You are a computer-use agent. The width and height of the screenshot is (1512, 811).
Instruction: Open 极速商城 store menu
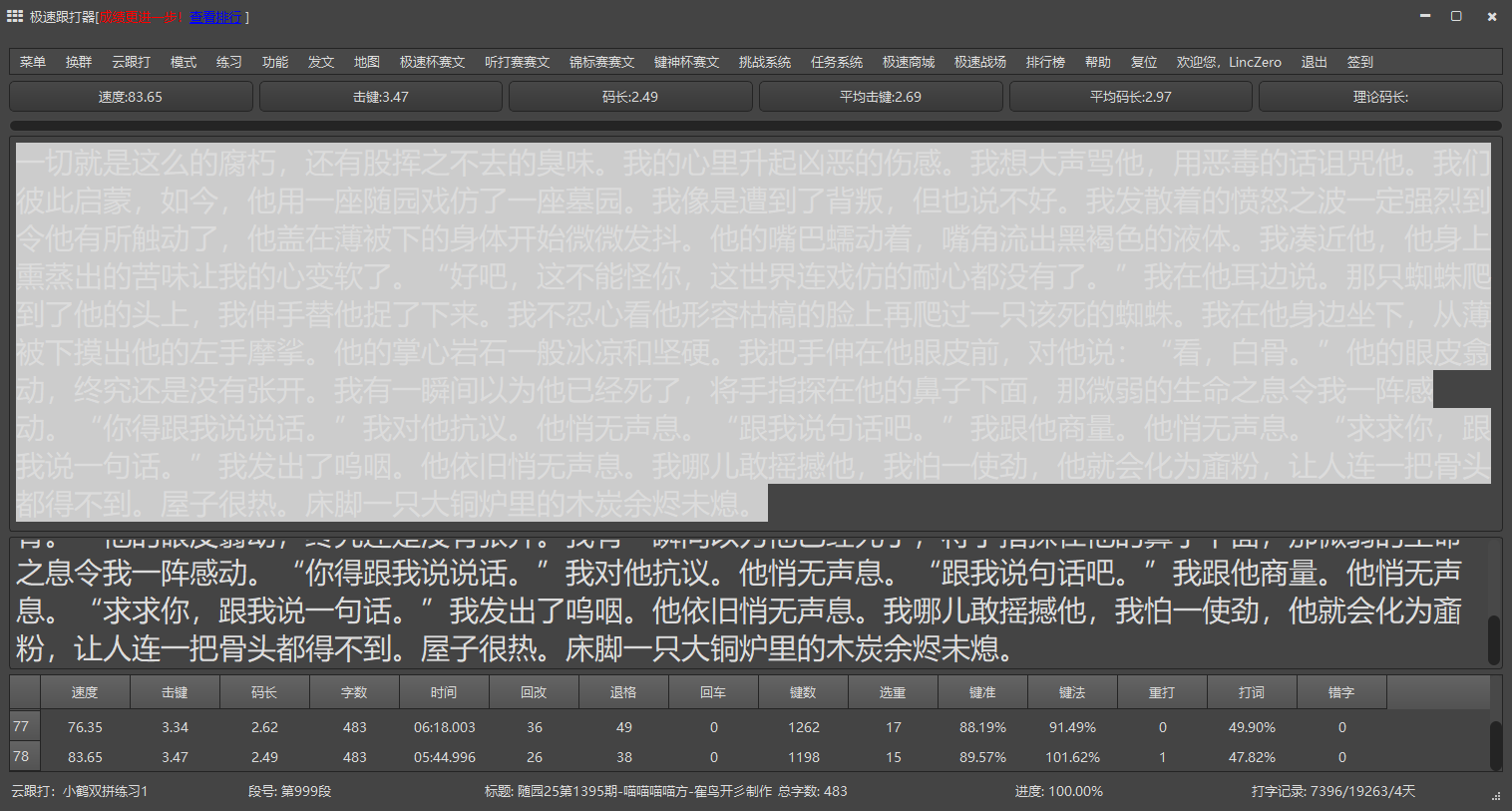[908, 62]
